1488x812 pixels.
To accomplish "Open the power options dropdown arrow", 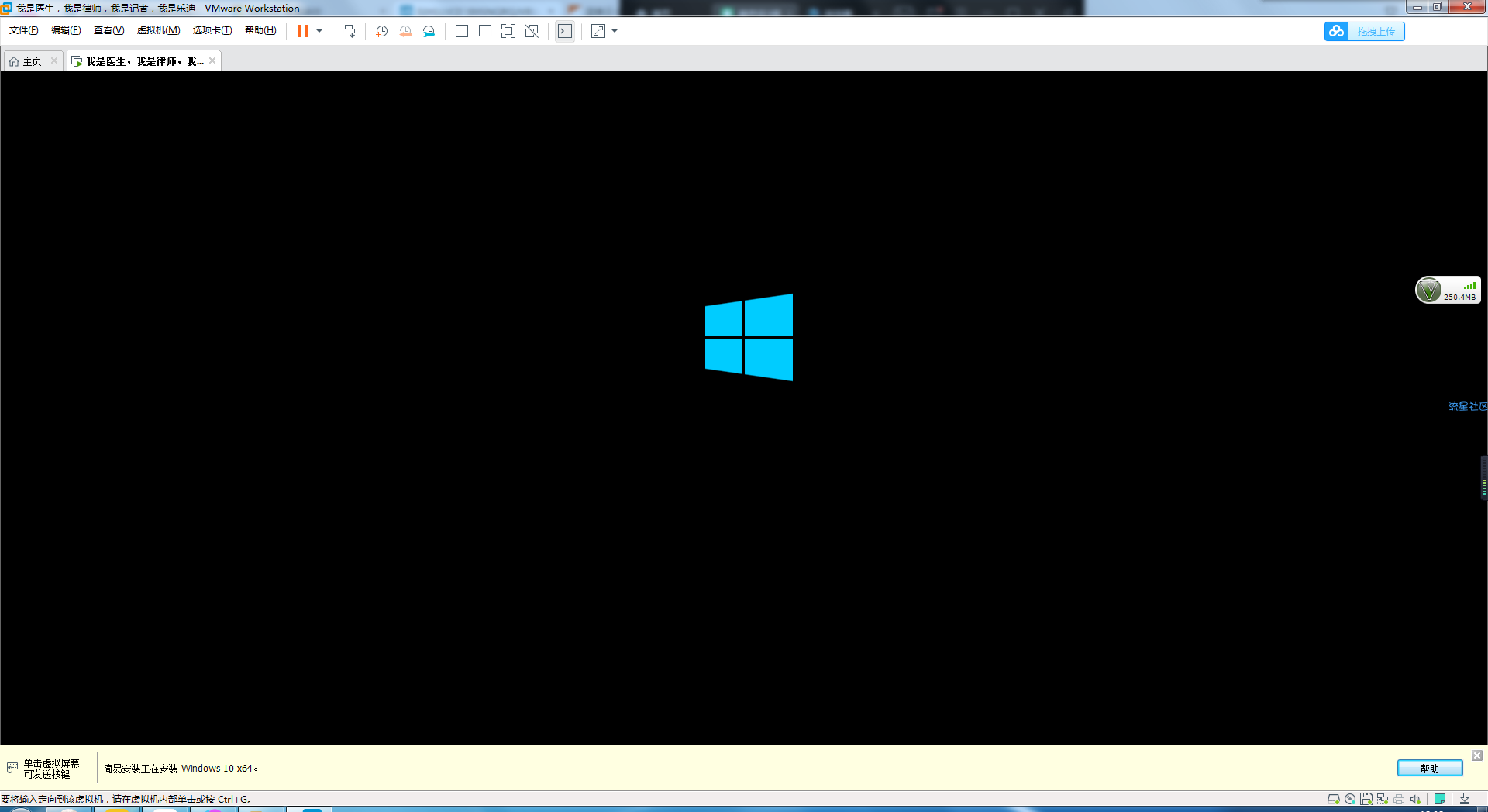I will tap(319, 31).
